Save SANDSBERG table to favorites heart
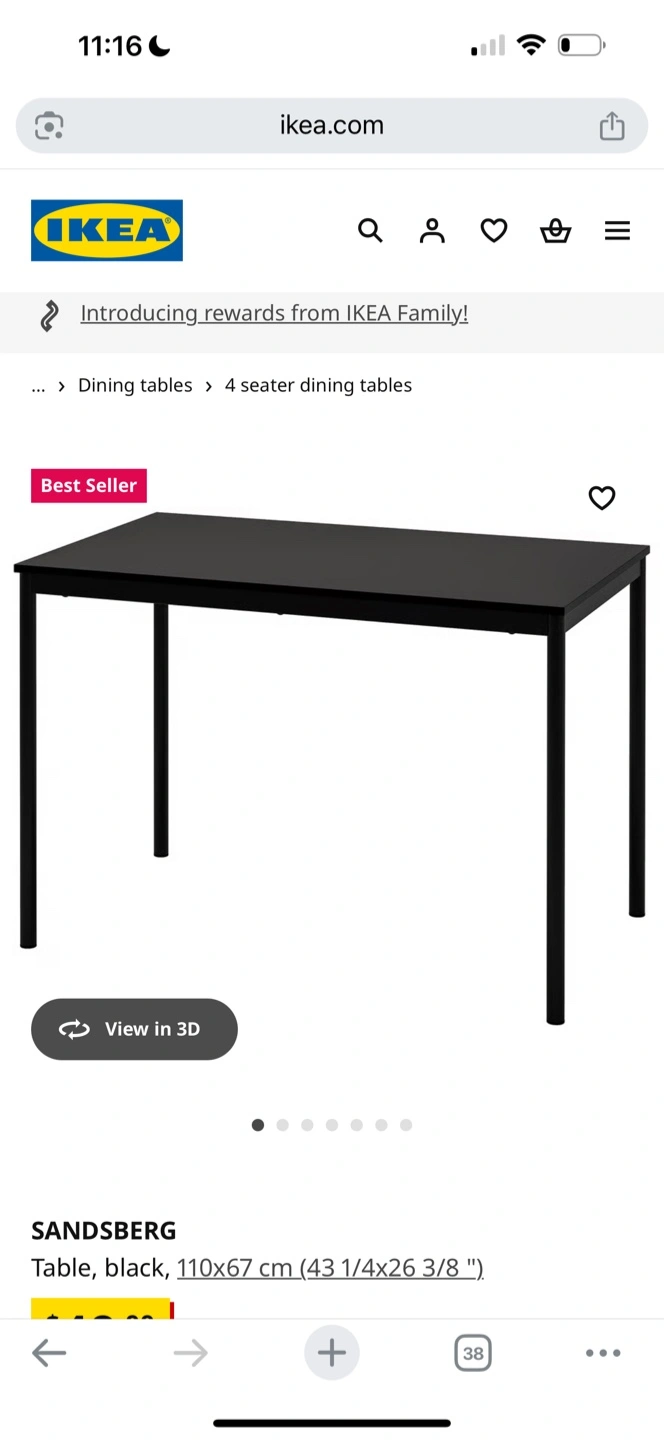664x1440 pixels. tap(602, 497)
